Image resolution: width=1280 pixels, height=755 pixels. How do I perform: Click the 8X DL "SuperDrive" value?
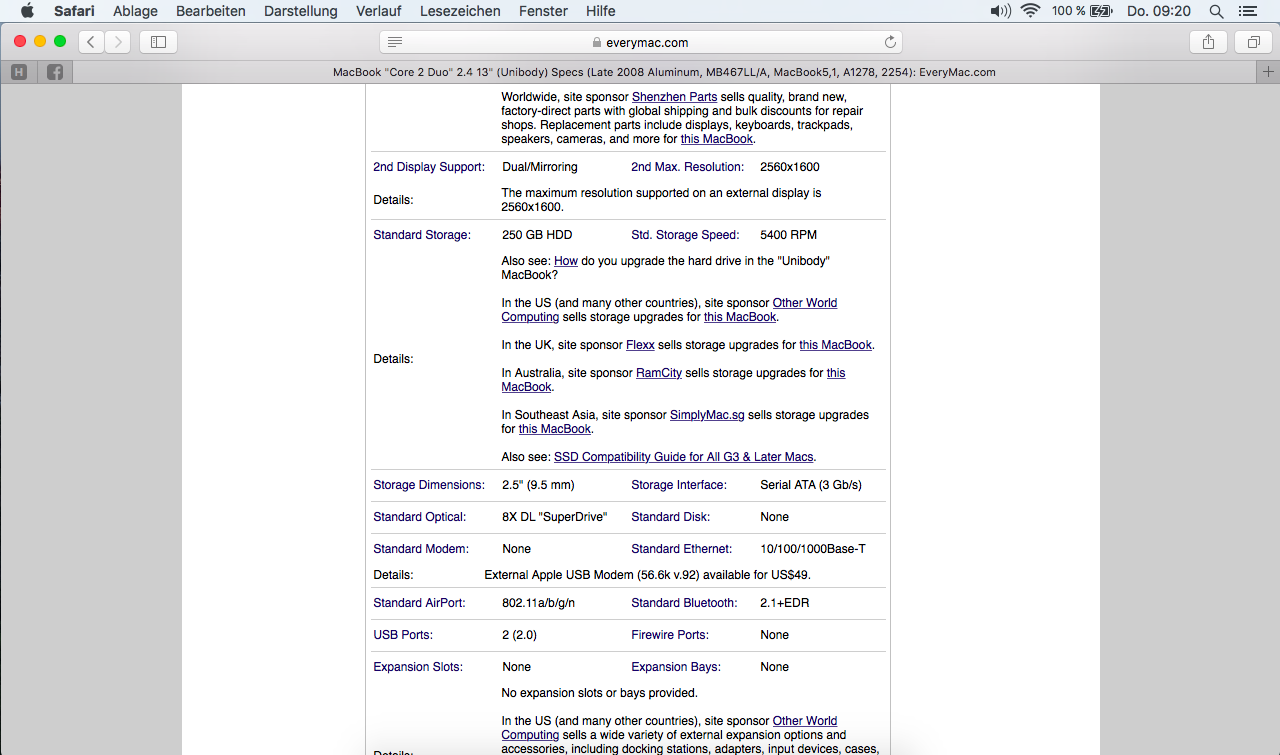click(x=555, y=517)
